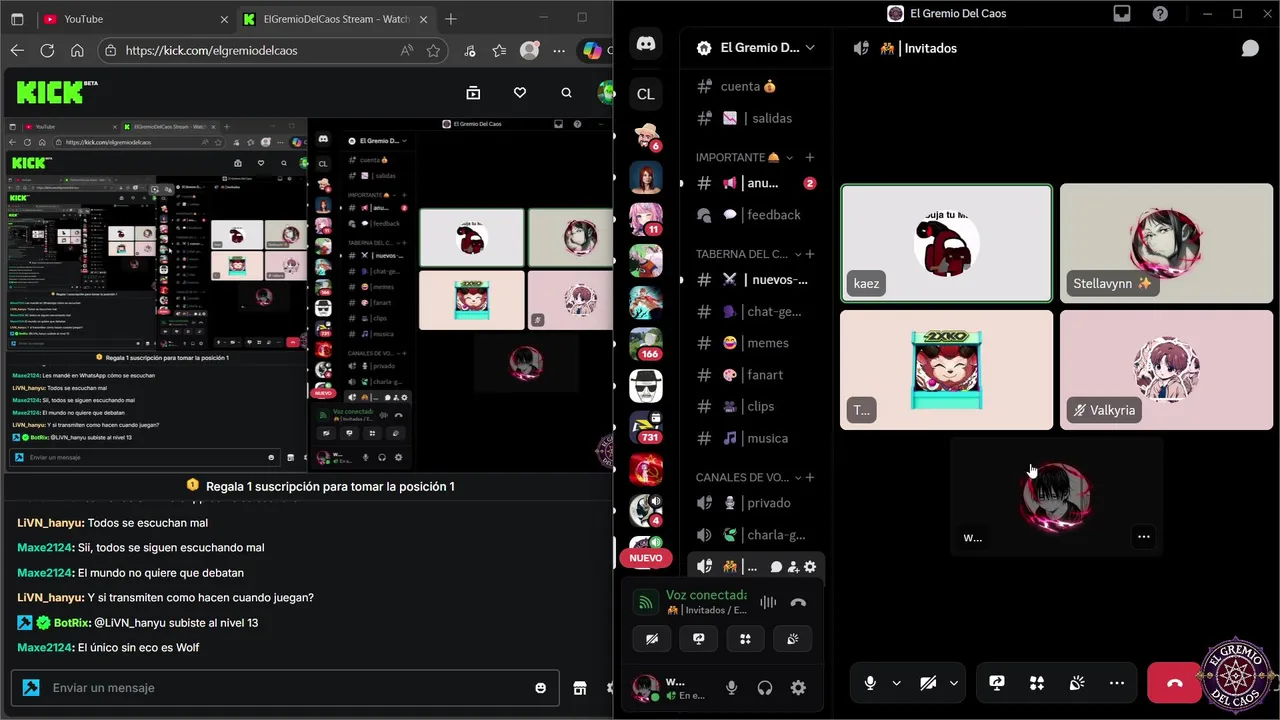The height and width of the screenshot is (720, 1280).
Task: Open the fanart channel
Action: [755, 375]
